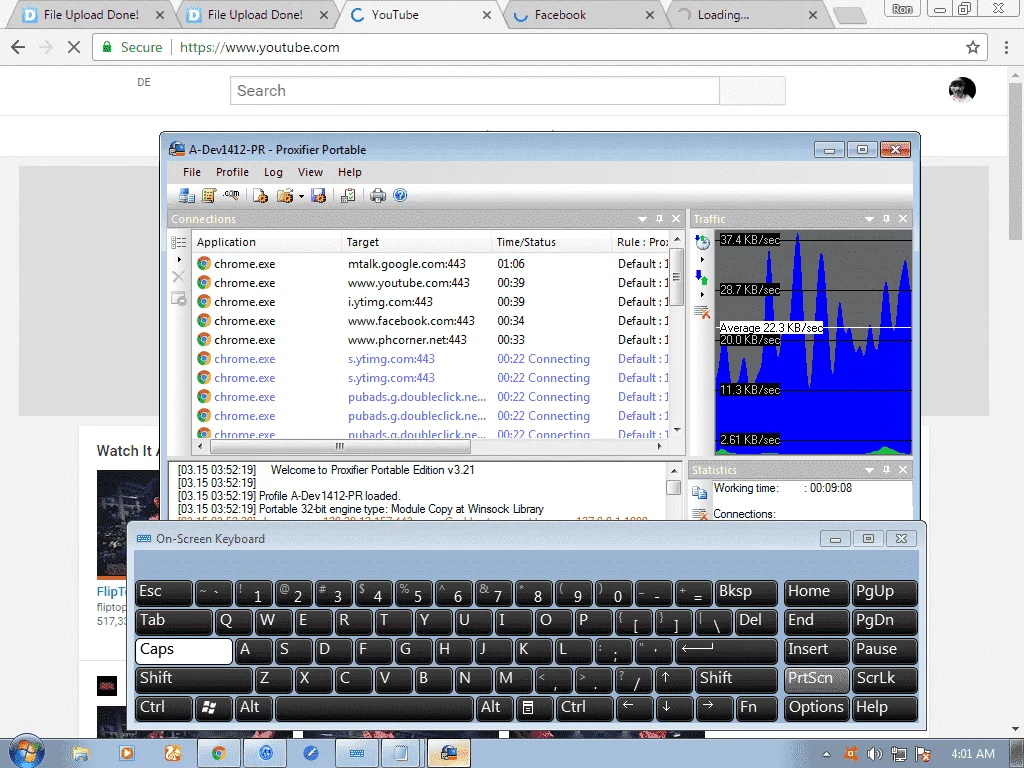Click the Print toolbar icon in Proxifier
This screenshot has height=768, width=1024.
(x=377, y=195)
